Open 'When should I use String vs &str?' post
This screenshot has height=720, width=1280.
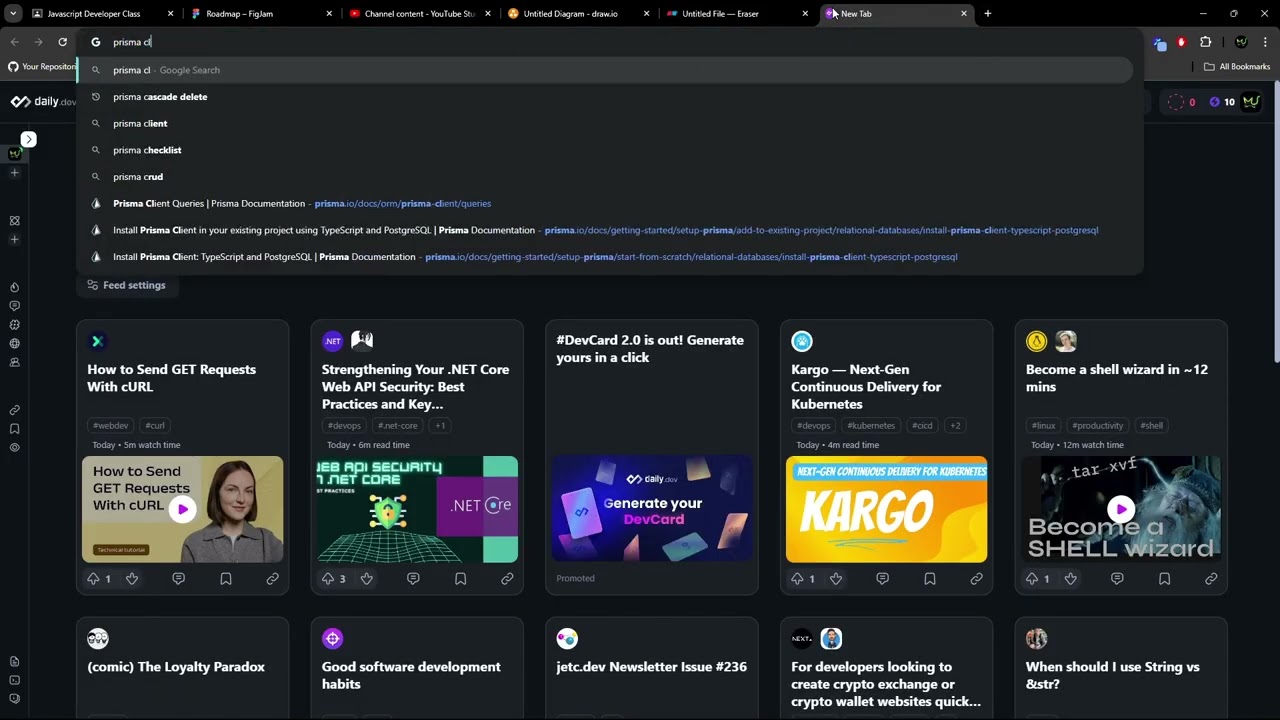(x=1112, y=675)
